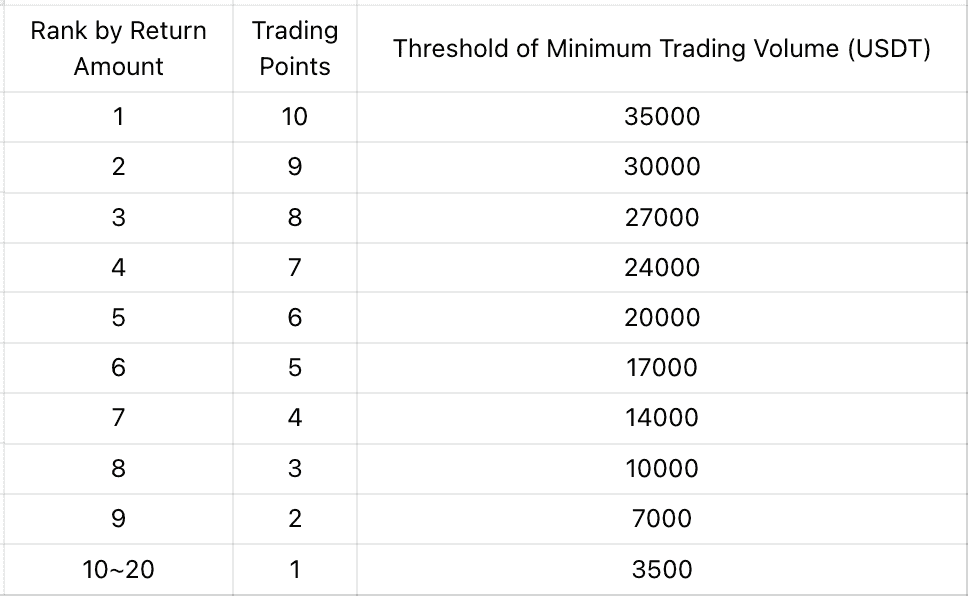Click the rank cell in the 30000 row

pos(118,167)
